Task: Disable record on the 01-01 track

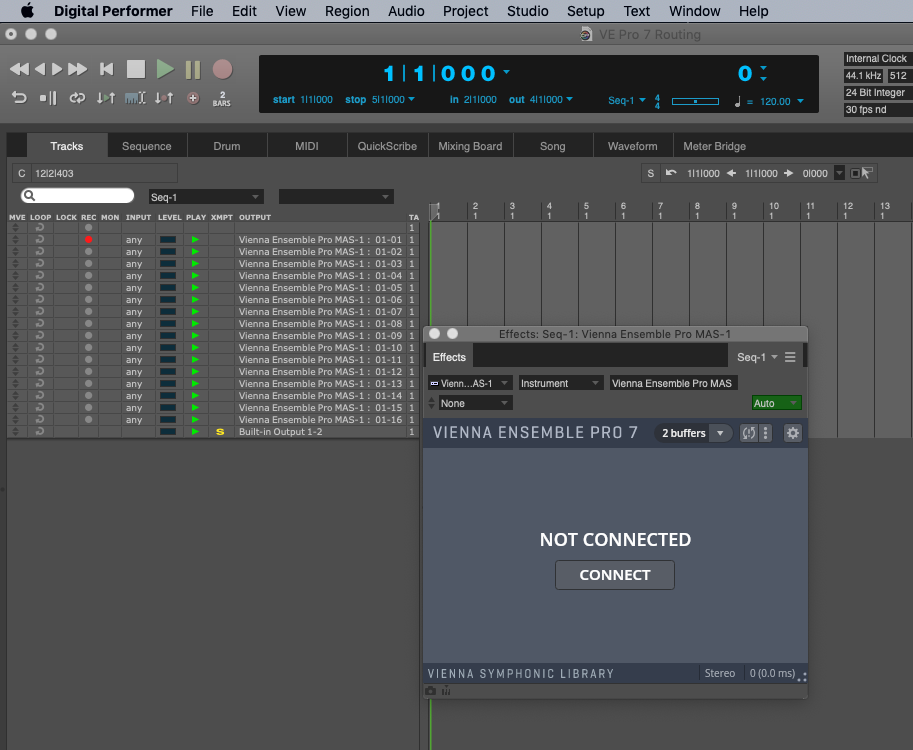Action: [x=89, y=239]
